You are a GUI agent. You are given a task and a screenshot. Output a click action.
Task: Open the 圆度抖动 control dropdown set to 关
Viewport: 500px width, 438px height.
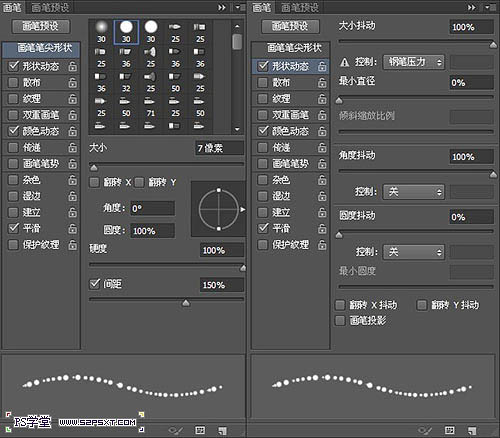[414, 252]
